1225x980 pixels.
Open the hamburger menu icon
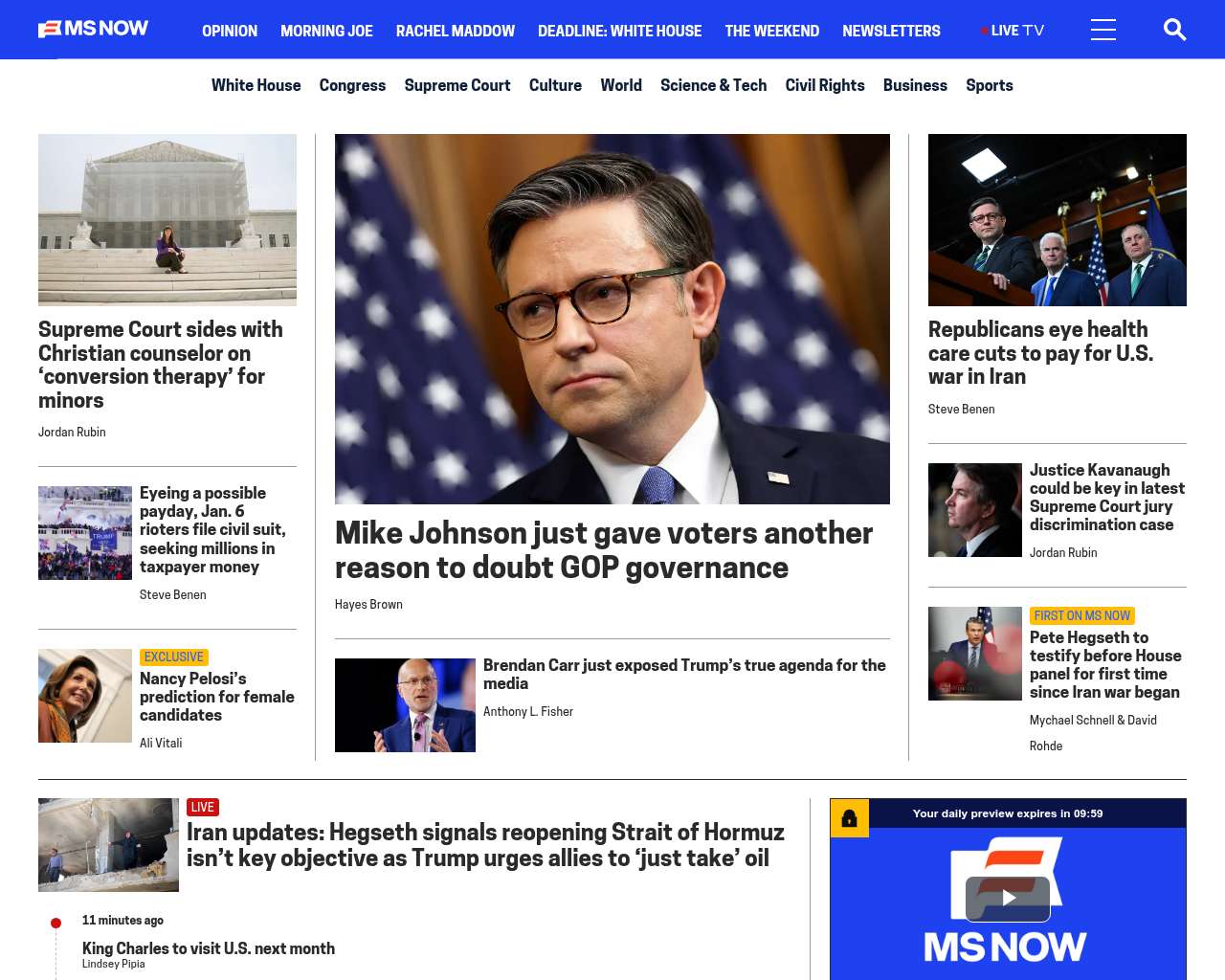1103,30
